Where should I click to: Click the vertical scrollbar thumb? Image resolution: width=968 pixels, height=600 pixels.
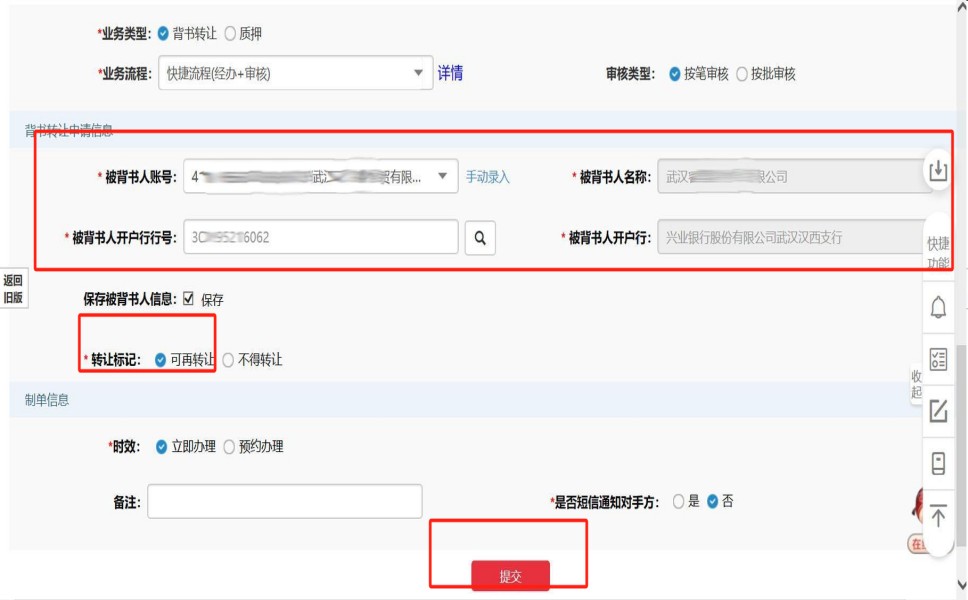point(962,444)
